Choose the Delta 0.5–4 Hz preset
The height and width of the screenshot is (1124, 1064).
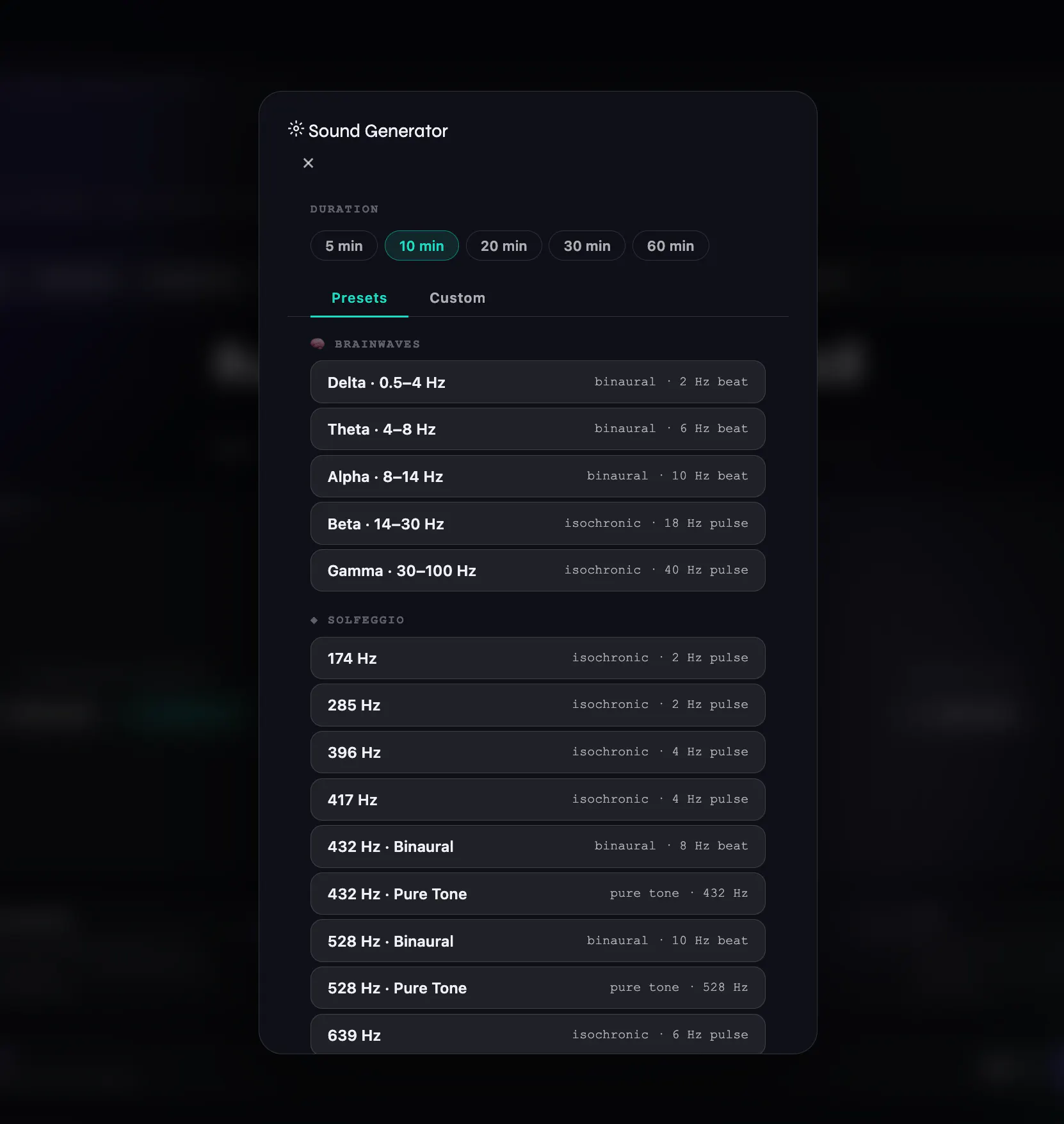538,382
